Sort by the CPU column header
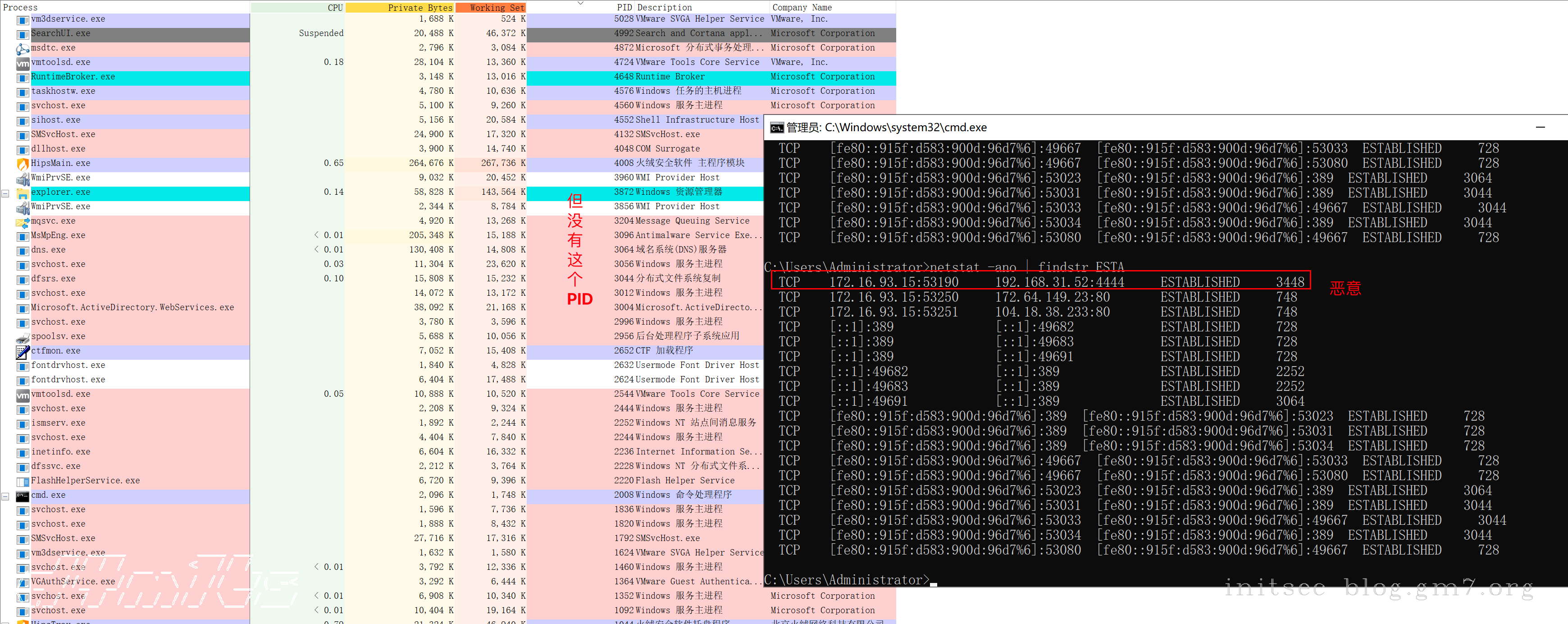Image resolution: width=1568 pixels, height=624 pixels. pos(334,7)
